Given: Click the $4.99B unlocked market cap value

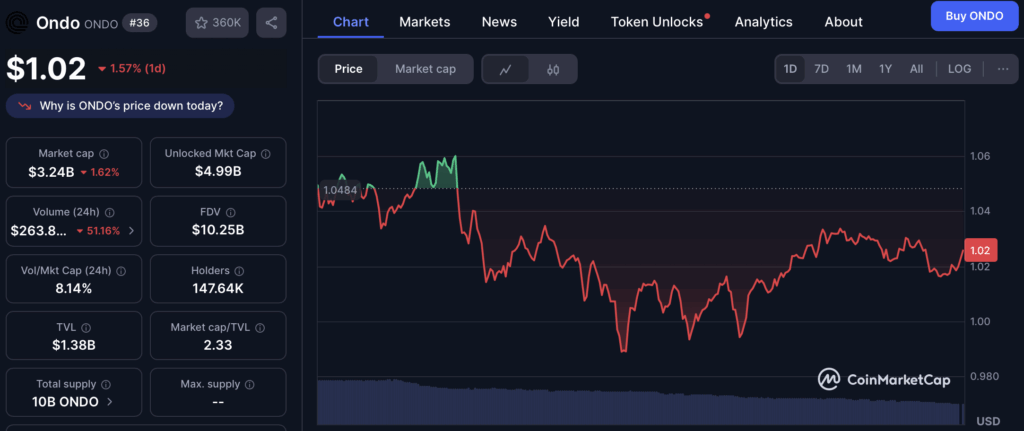Looking at the screenshot, I should click(218, 172).
